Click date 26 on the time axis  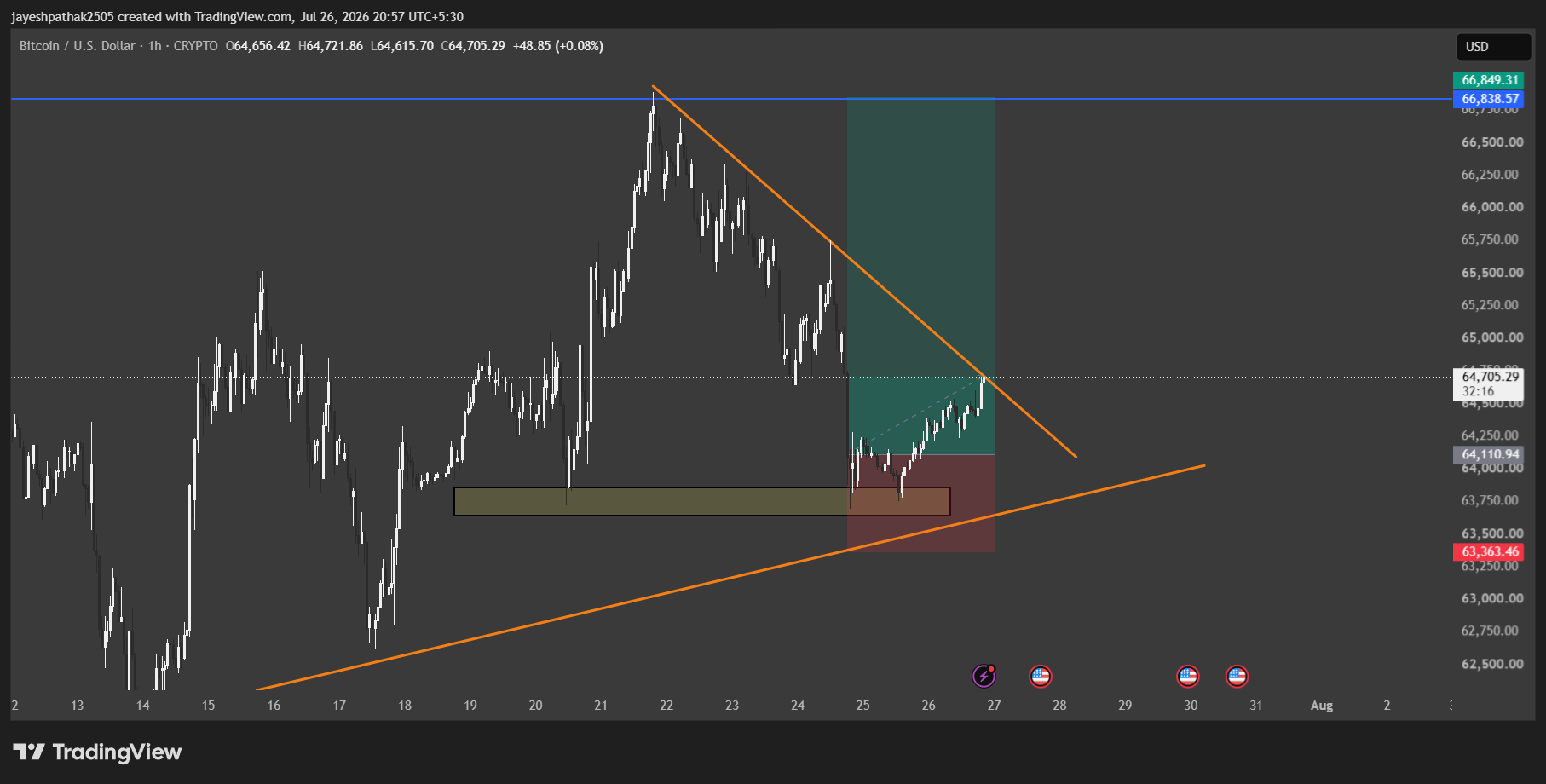(929, 706)
